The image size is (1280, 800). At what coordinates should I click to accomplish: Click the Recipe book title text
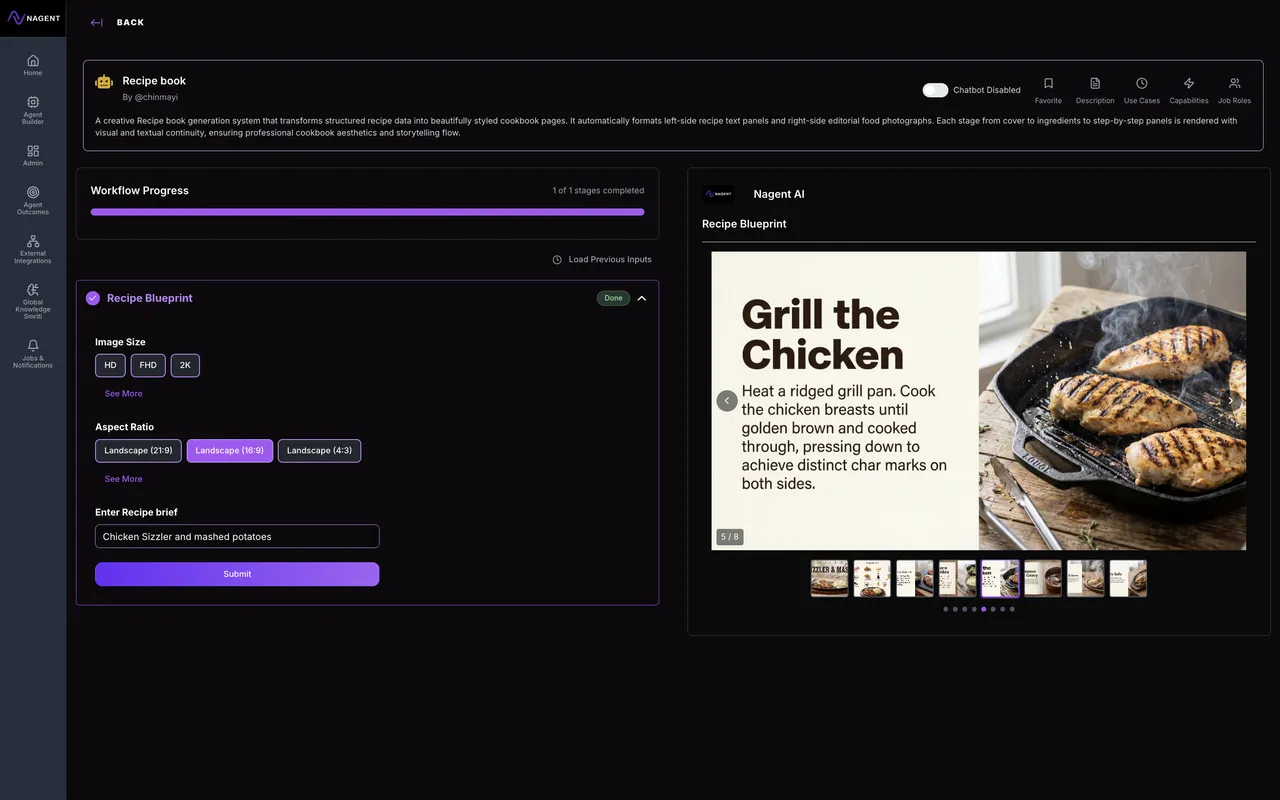click(x=154, y=81)
